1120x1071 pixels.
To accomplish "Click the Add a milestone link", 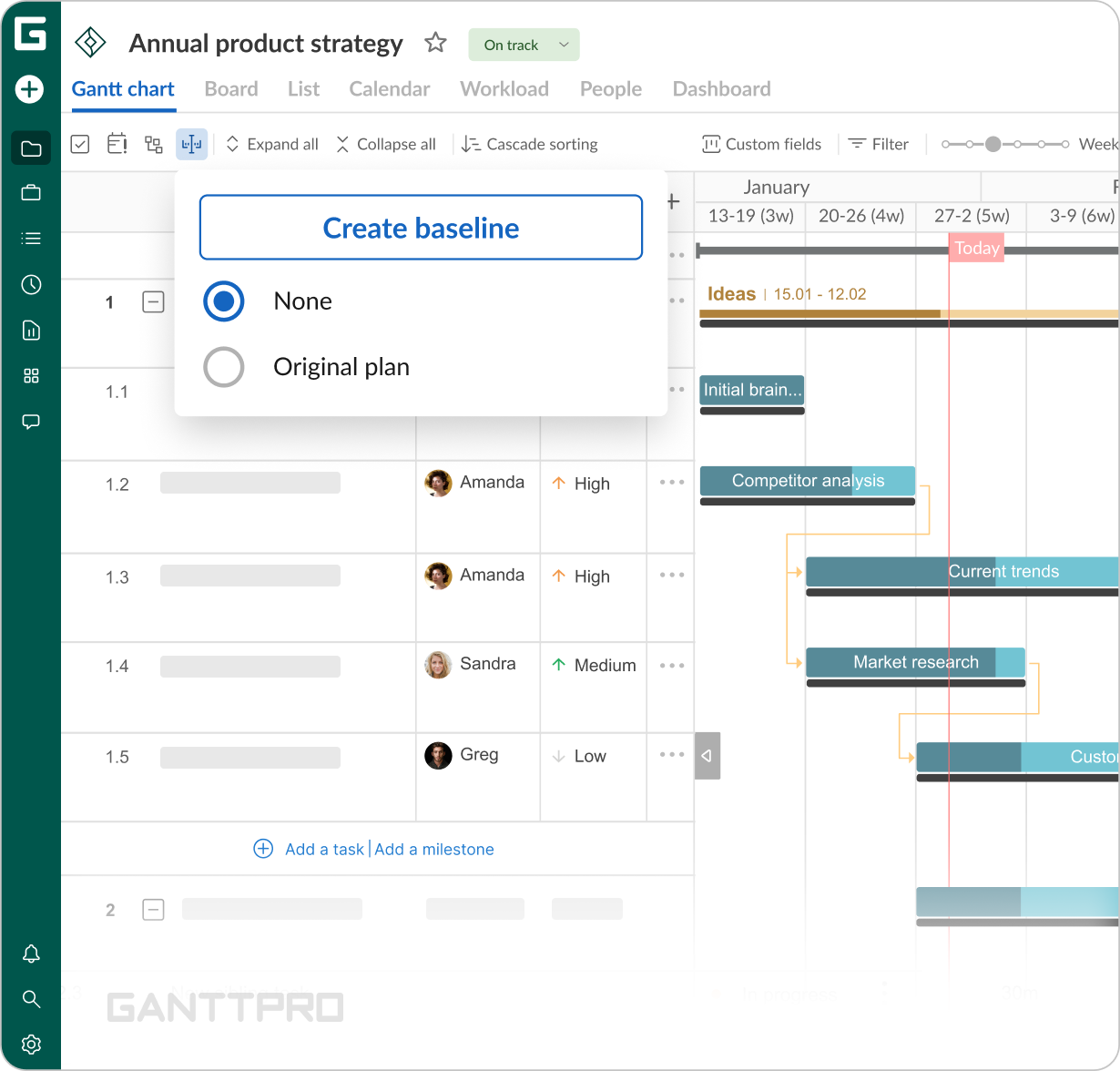I will pos(434,849).
